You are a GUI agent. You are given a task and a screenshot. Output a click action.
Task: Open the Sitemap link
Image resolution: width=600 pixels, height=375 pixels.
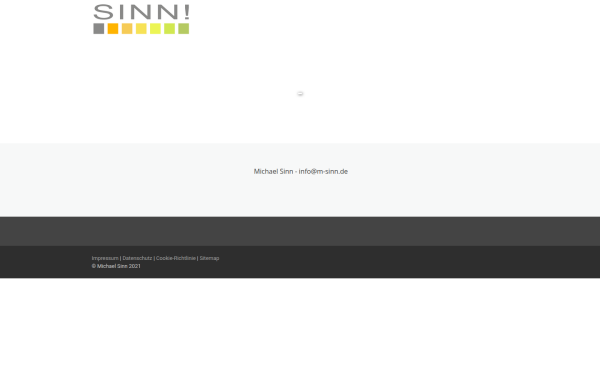click(209, 258)
